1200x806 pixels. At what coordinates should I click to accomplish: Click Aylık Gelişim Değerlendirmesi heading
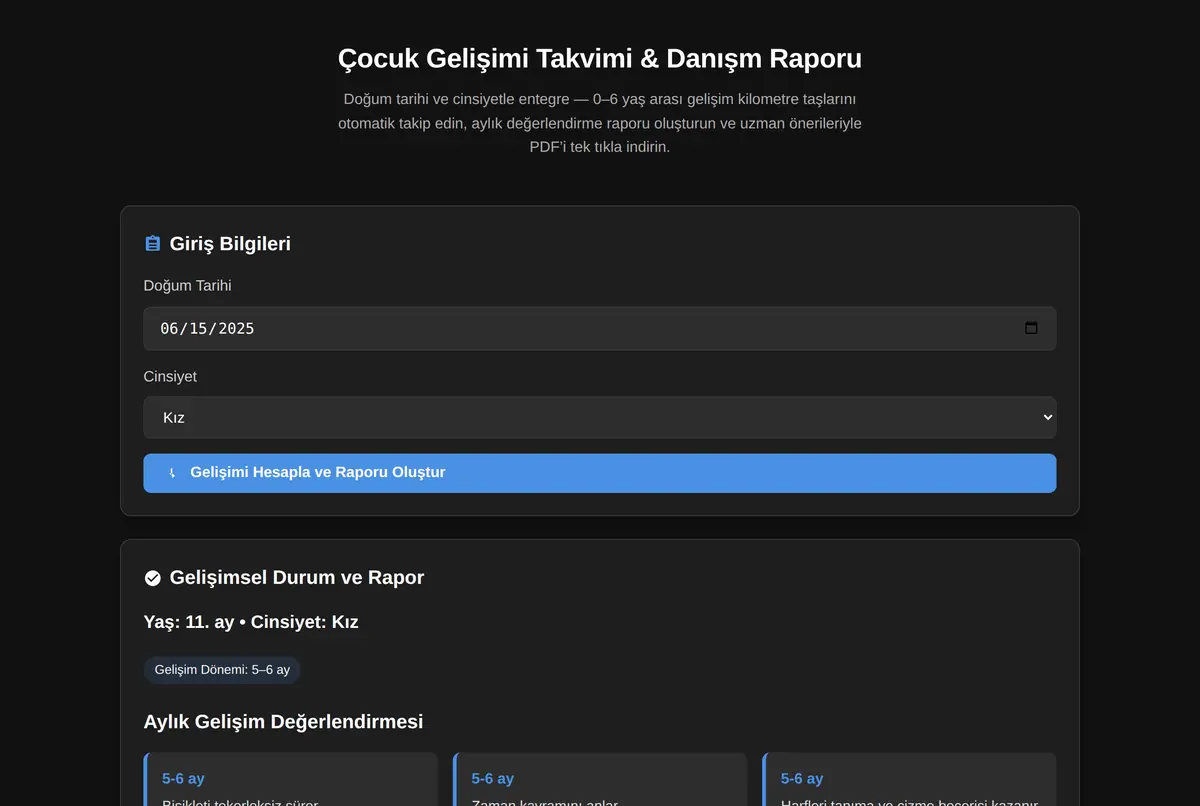point(283,721)
